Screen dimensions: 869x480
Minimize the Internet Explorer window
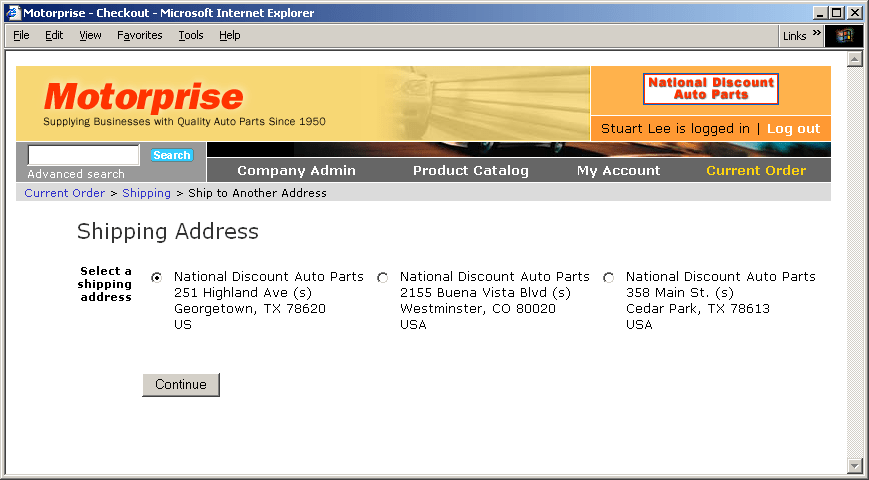821,13
